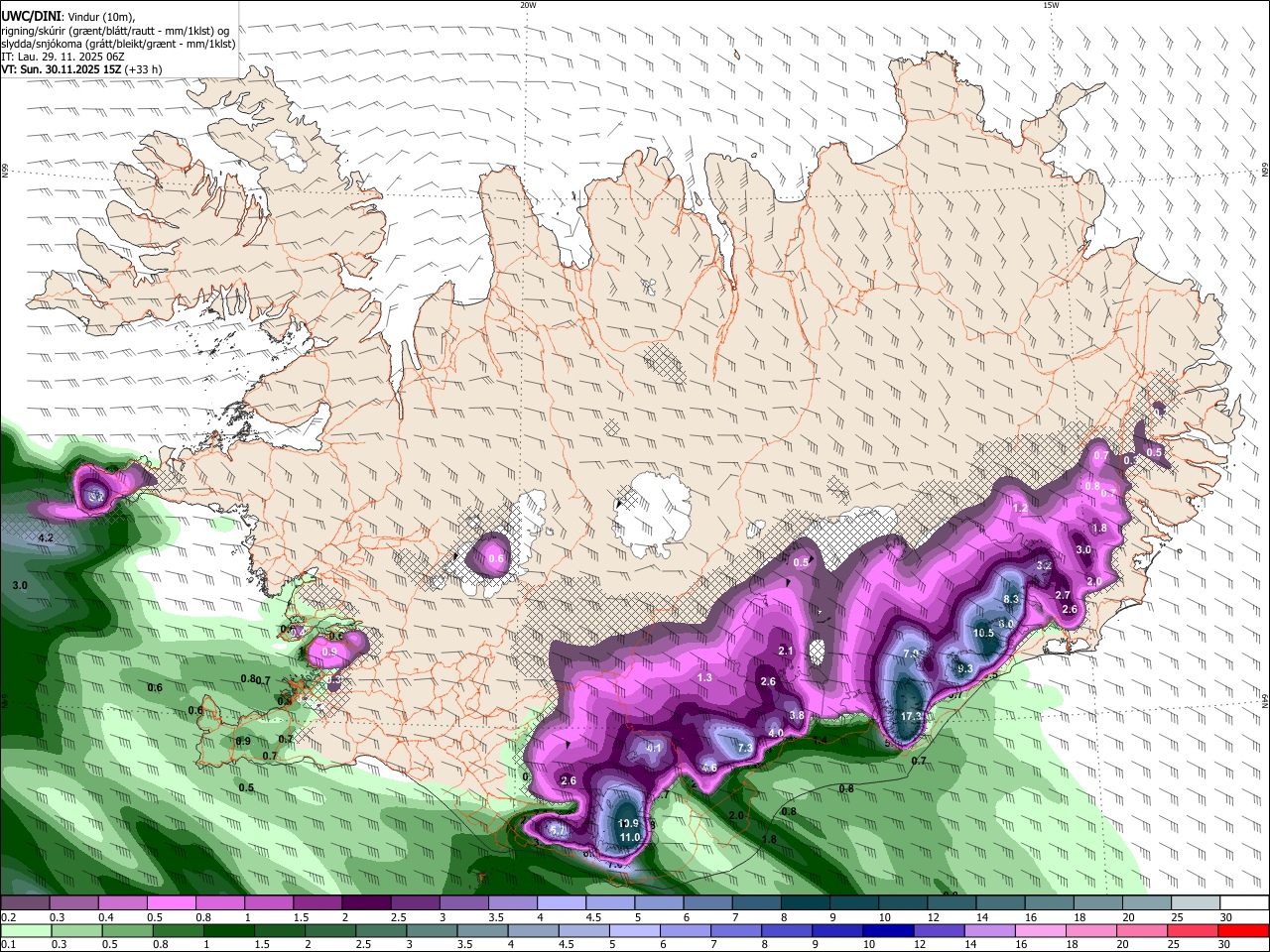Click the precipitation value '11.0'
The width and height of the screenshot is (1270, 952).
click(630, 838)
